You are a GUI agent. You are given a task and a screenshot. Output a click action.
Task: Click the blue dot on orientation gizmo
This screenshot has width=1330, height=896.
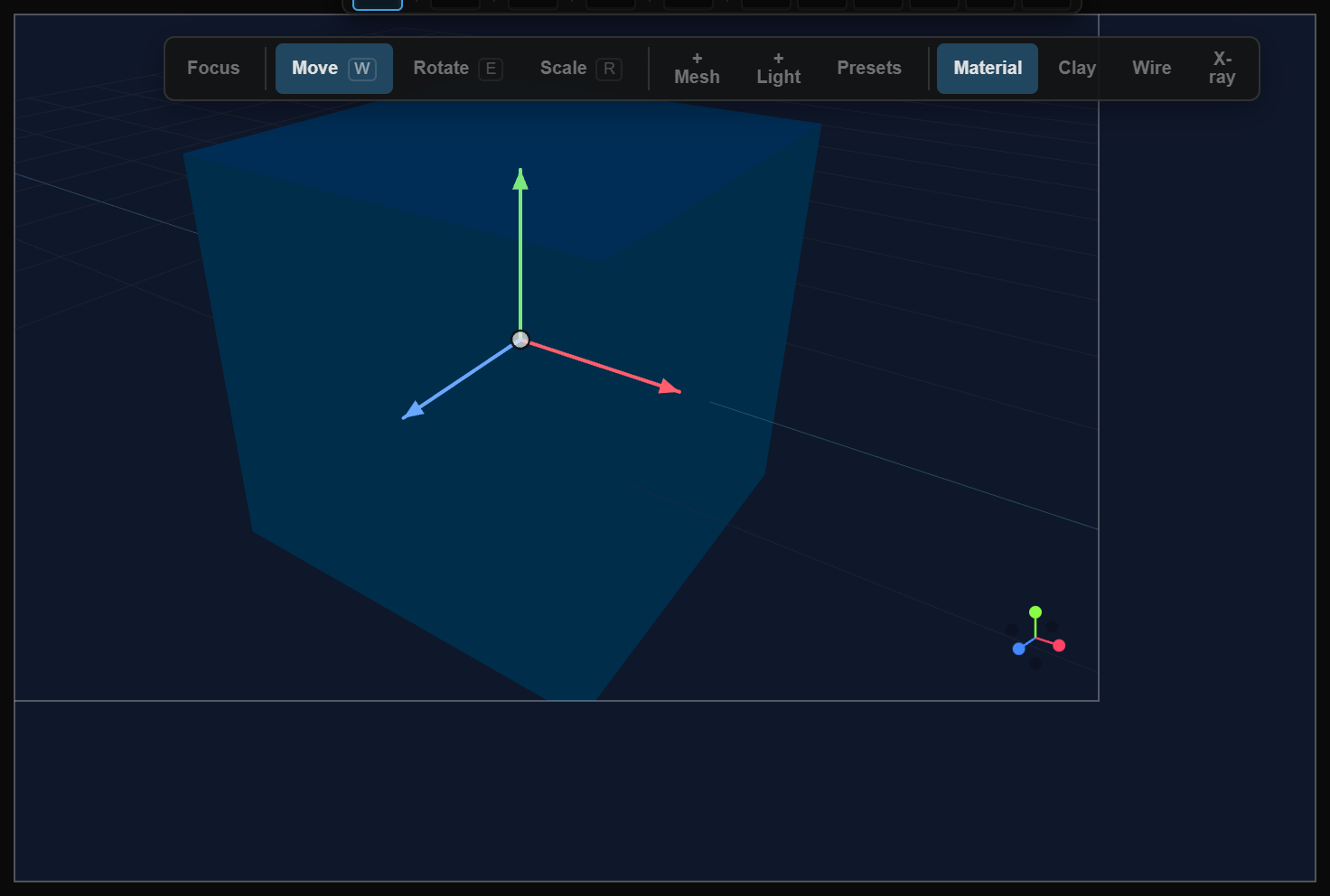[1019, 649]
